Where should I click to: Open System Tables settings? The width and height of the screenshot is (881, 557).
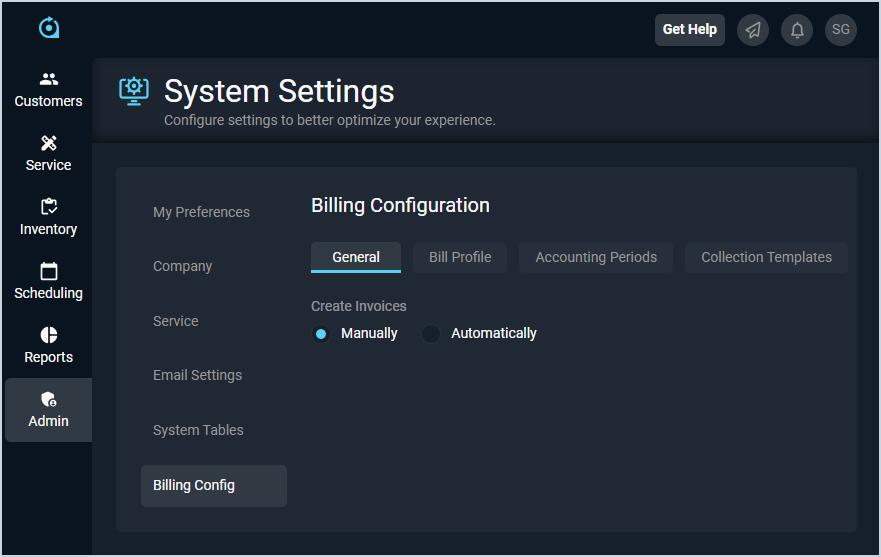198,430
